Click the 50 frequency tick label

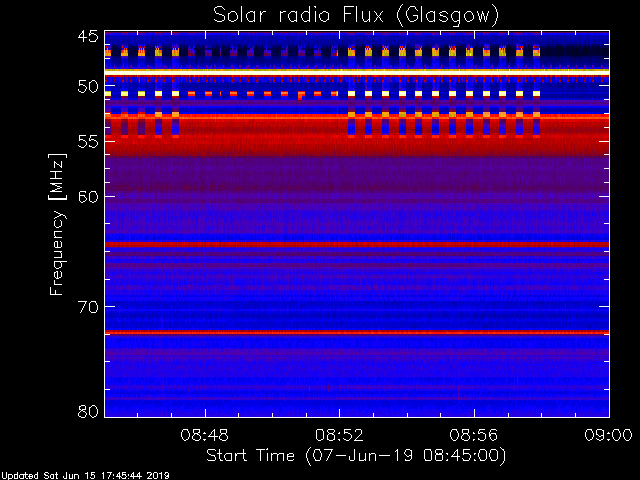point(88,87)
